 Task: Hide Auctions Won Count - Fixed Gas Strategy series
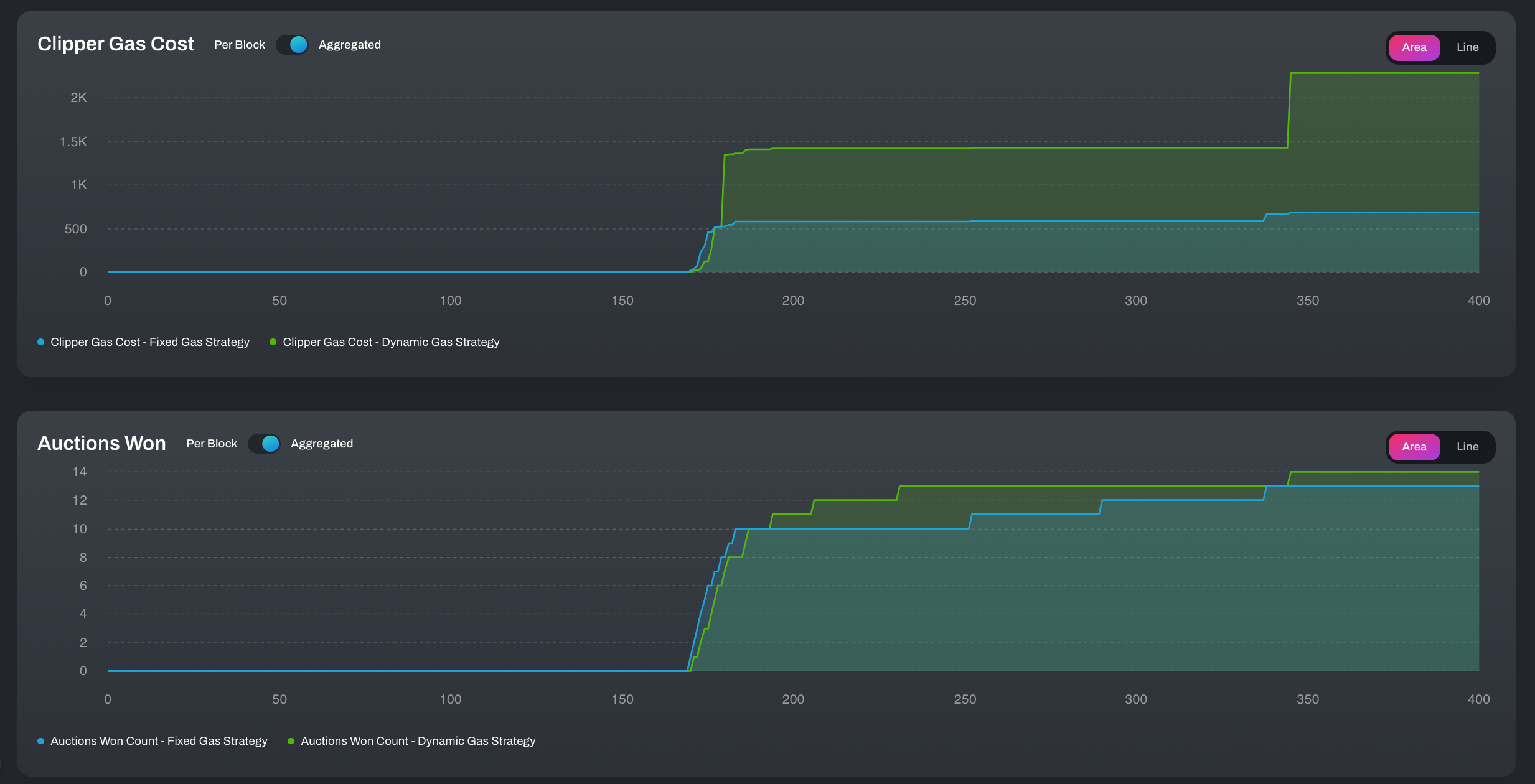click(159, 741)
